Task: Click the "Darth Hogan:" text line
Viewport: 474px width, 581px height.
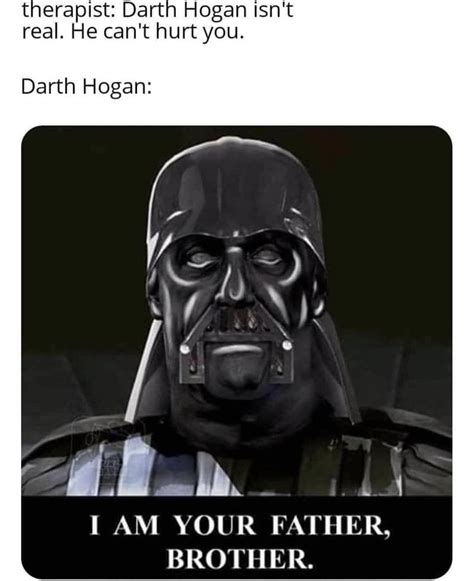Action: 86,87
